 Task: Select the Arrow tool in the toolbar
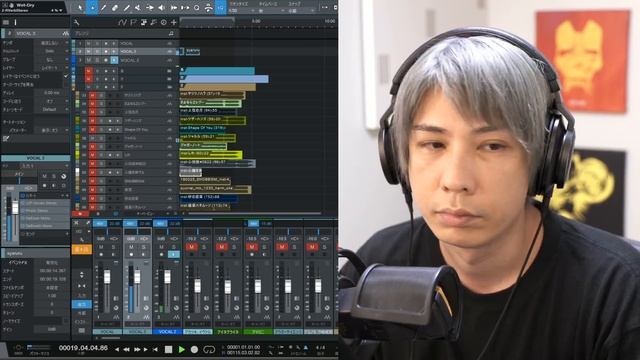point(80,7)
